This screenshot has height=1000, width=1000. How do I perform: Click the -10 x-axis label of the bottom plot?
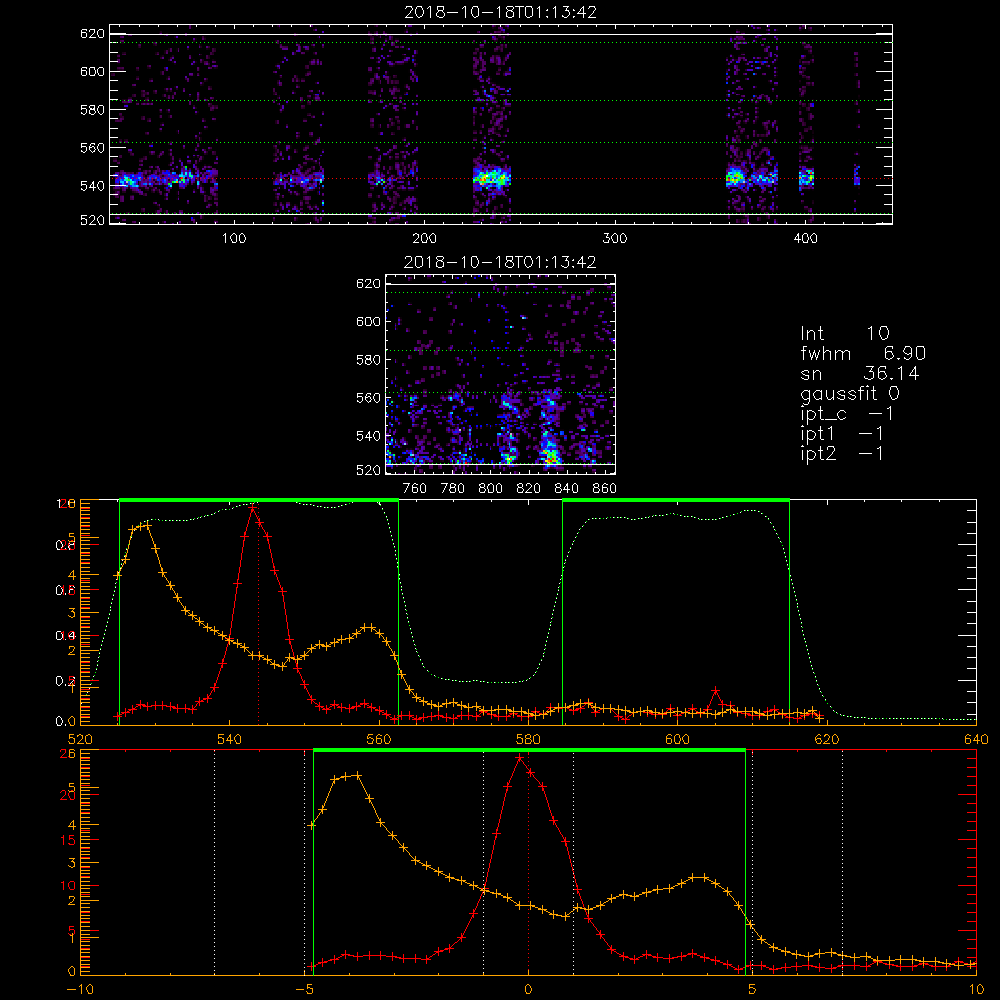pos(80,989)
